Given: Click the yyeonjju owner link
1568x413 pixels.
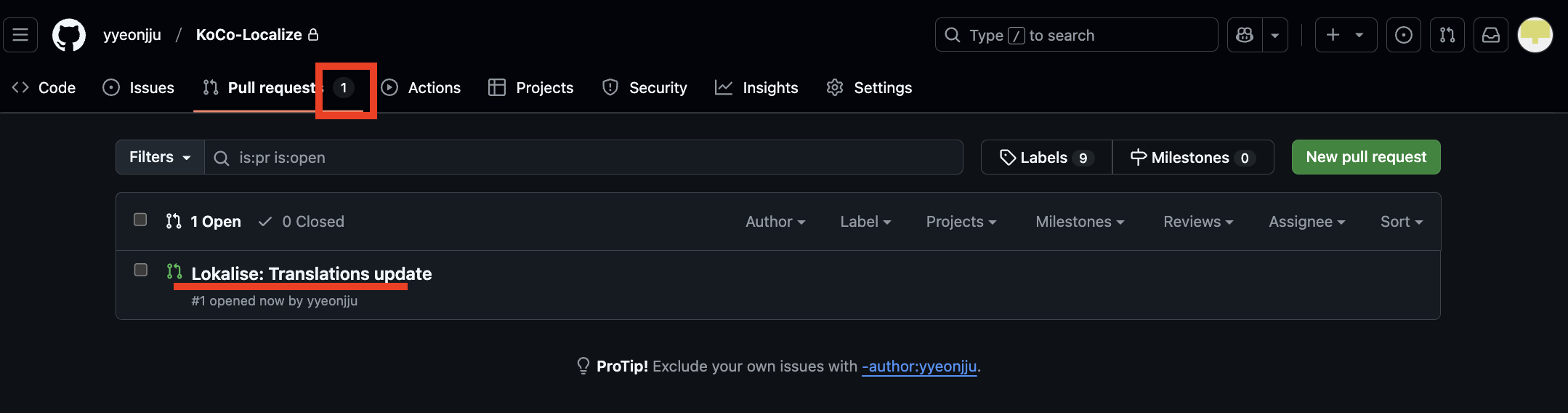Looking at the screenshot, I should [x=132, y=35].
